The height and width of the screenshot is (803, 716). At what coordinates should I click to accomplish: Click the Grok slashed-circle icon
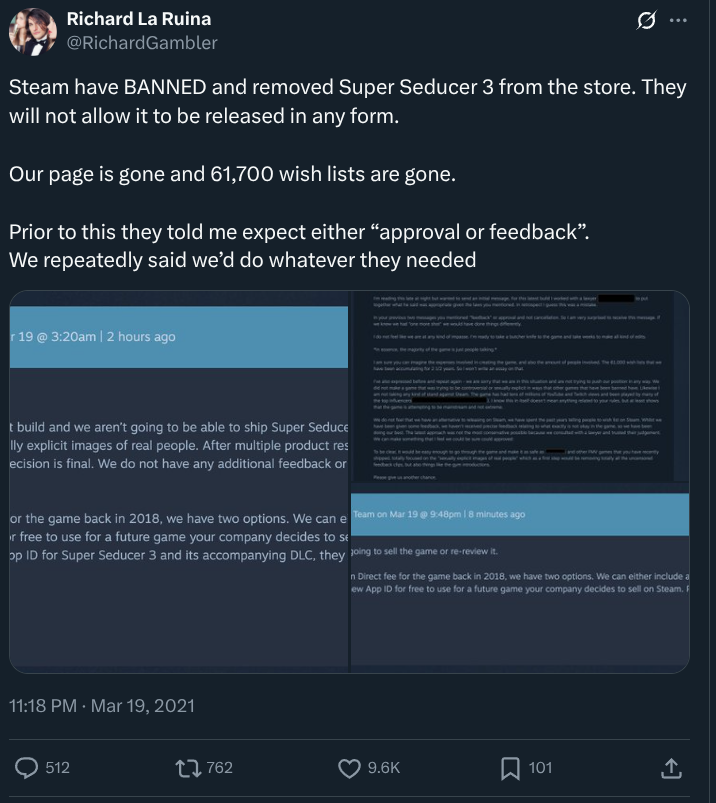646,20
